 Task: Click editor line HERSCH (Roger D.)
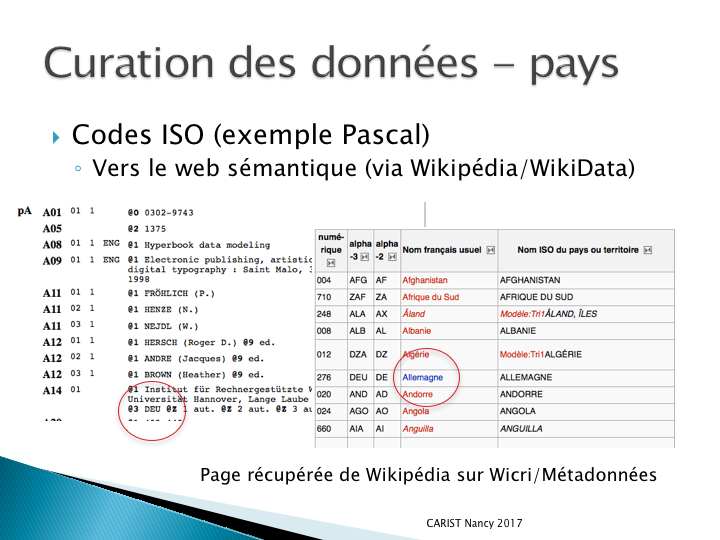(x=191, y=343)
